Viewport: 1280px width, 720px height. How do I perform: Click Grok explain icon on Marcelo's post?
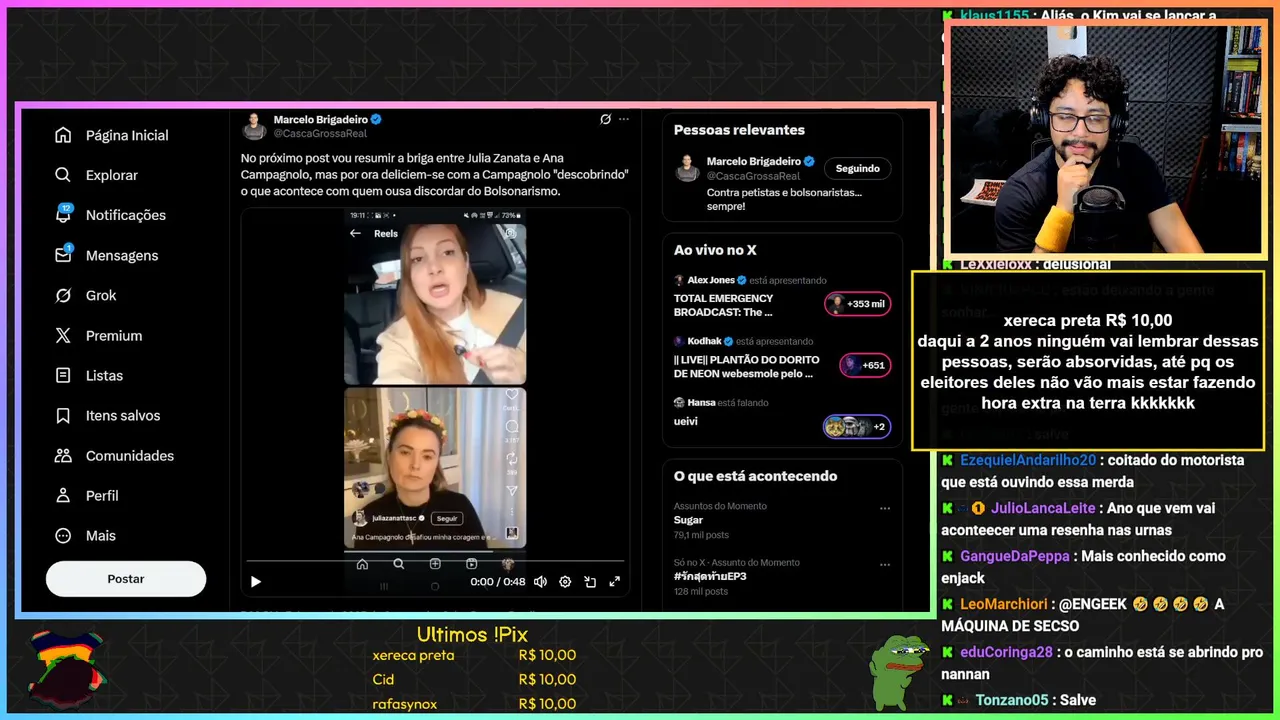[x=605, y=119]
